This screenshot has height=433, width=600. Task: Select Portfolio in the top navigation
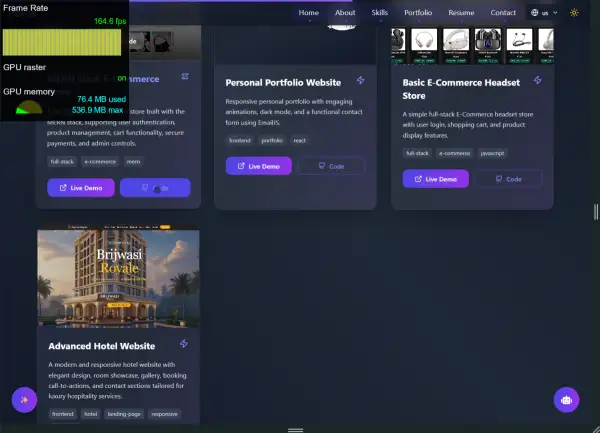click(x=418, y=13)
